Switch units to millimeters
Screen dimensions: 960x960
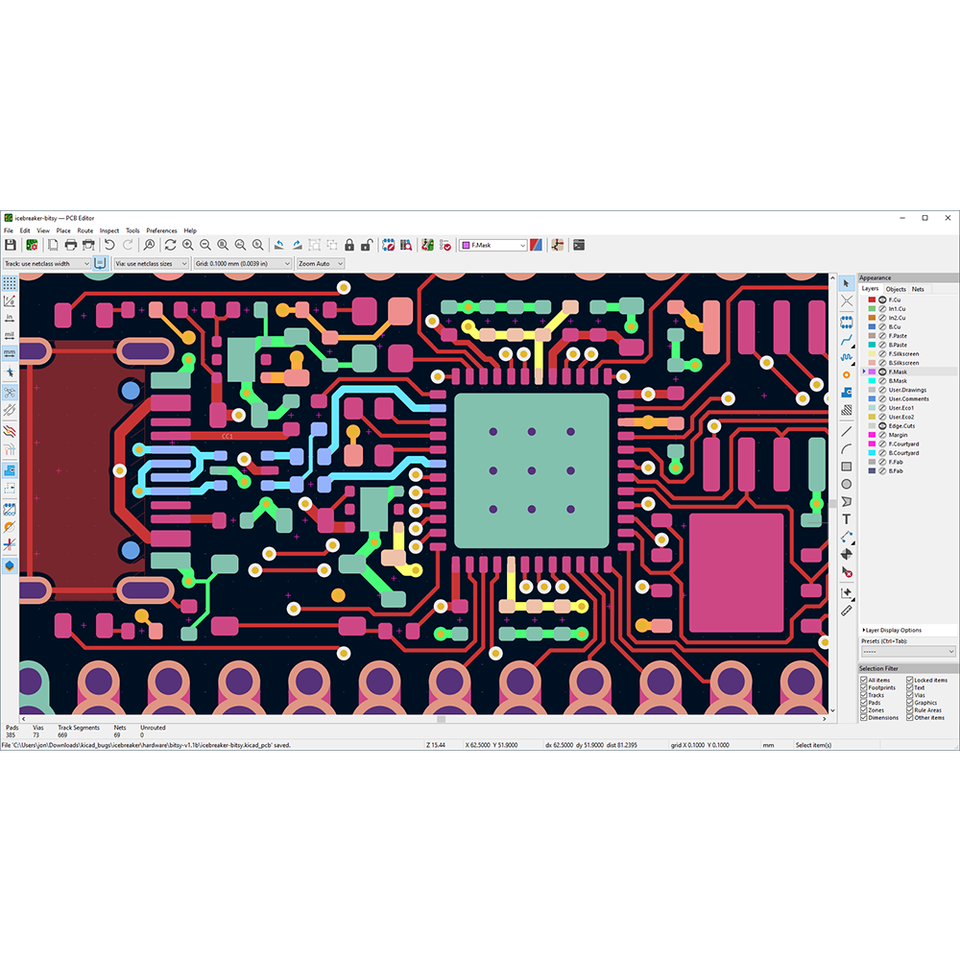point(9,353)
